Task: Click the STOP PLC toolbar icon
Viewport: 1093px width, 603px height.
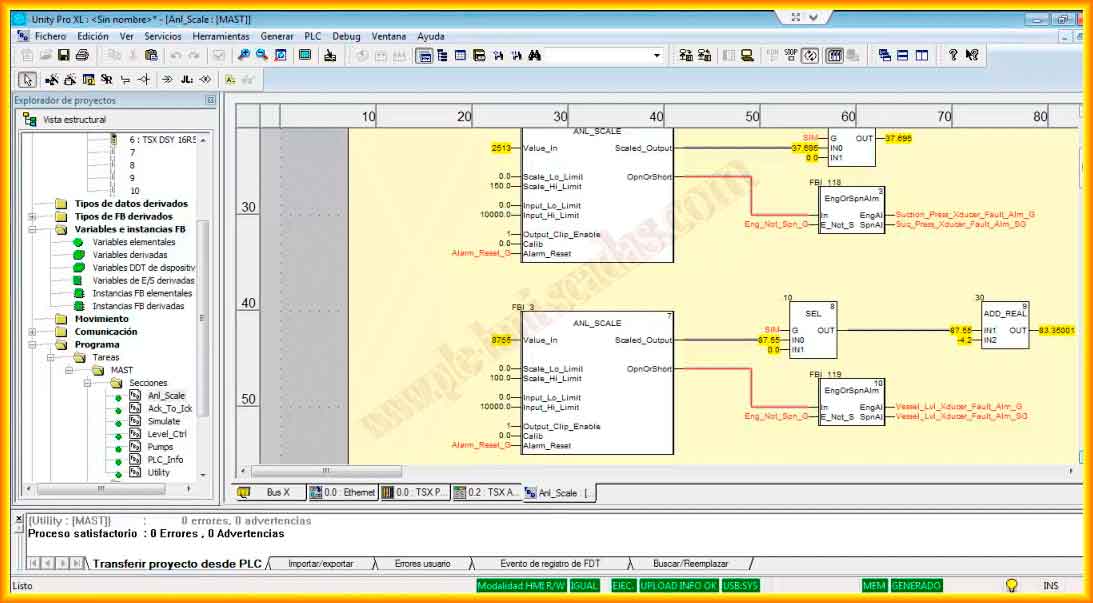Action: pyautogui.click(x=791, y=55)
